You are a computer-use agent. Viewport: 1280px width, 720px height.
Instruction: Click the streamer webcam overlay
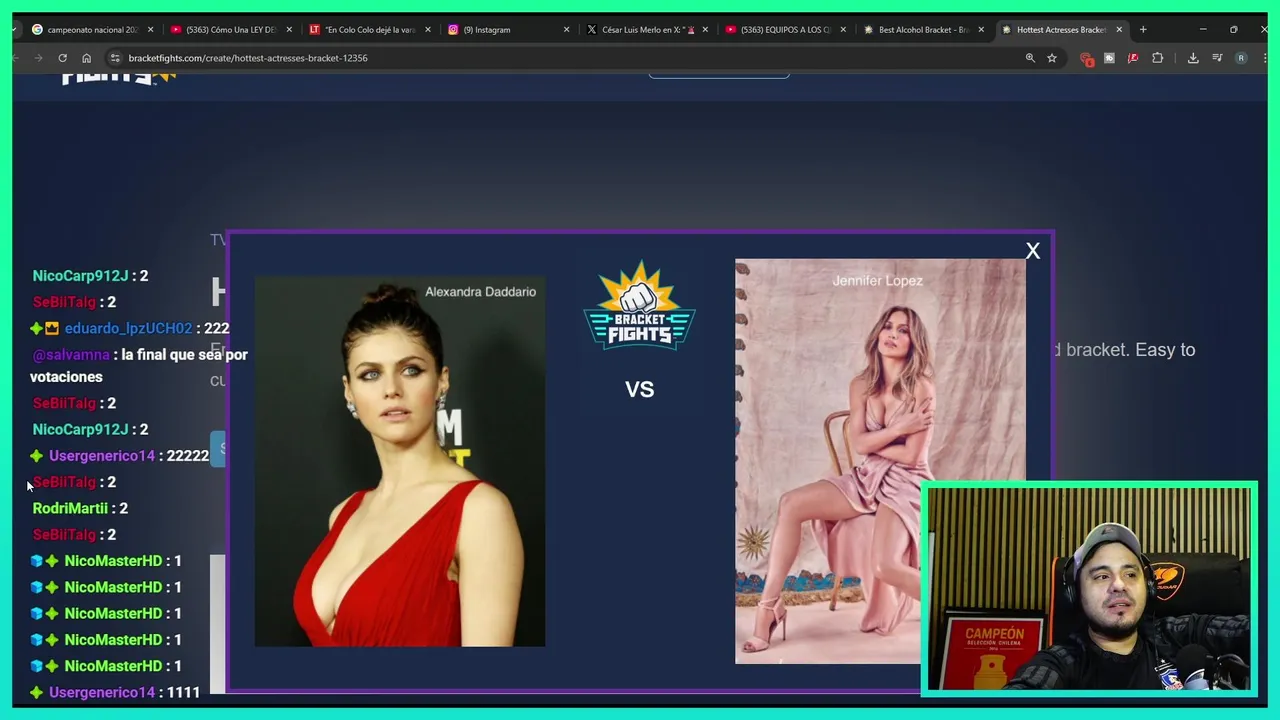[x=1089, y=589]
